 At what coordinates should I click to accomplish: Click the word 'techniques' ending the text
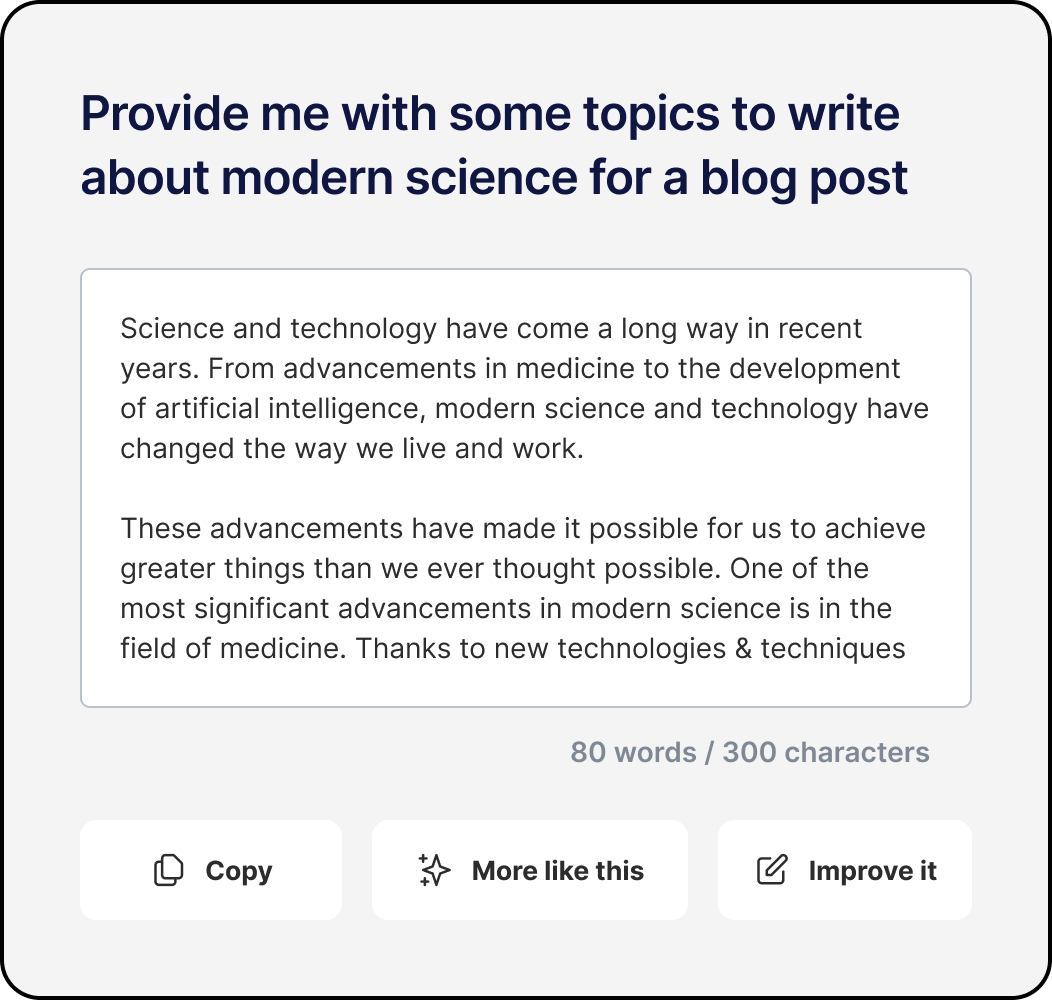pos(833,648)
